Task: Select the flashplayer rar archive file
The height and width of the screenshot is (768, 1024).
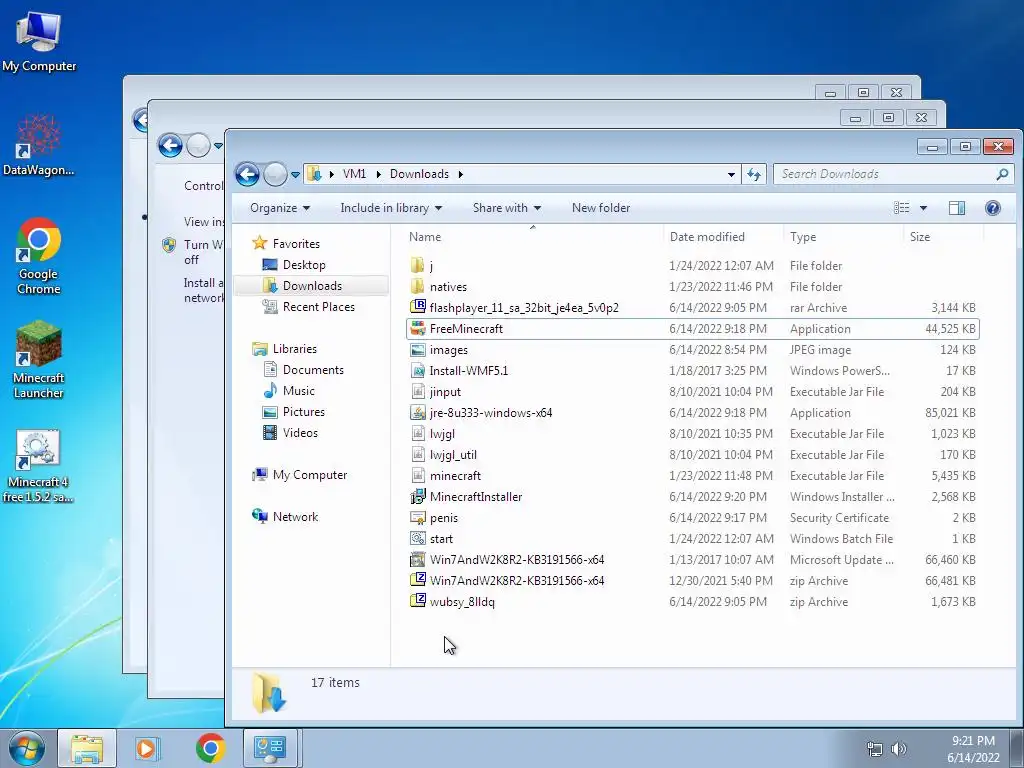Action: tap(524, 308)
